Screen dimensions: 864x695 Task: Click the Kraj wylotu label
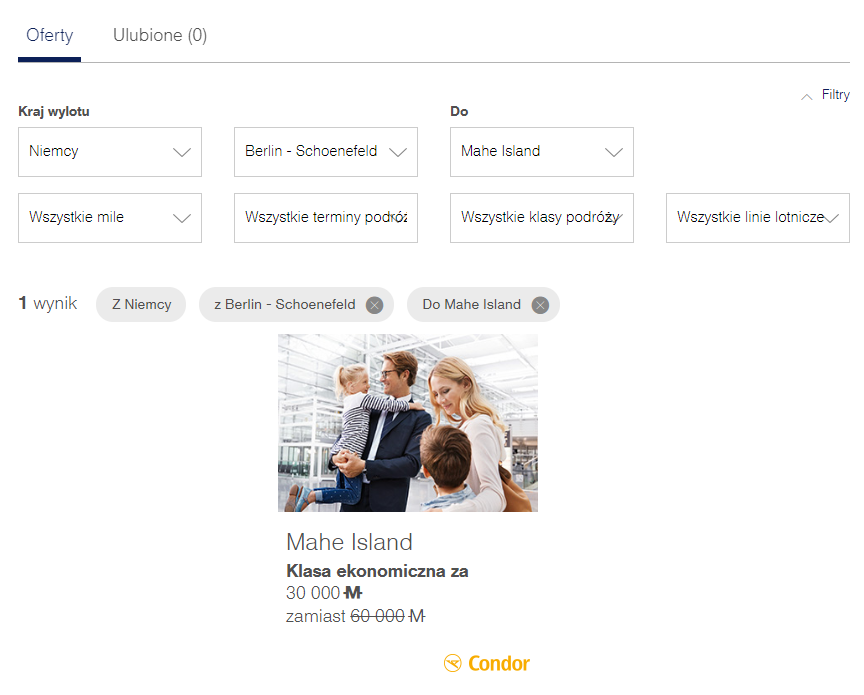click(54, 111)
